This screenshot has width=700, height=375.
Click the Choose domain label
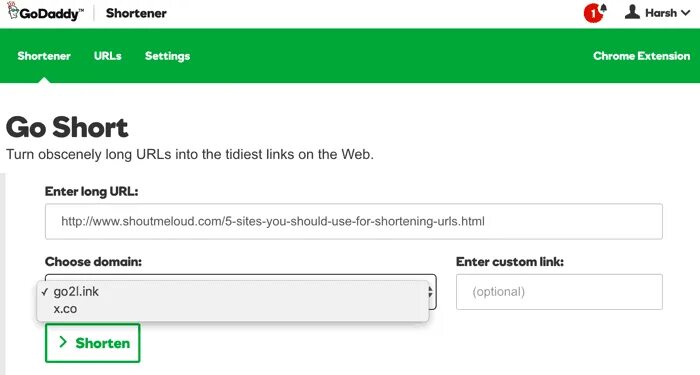coord(93,262)
